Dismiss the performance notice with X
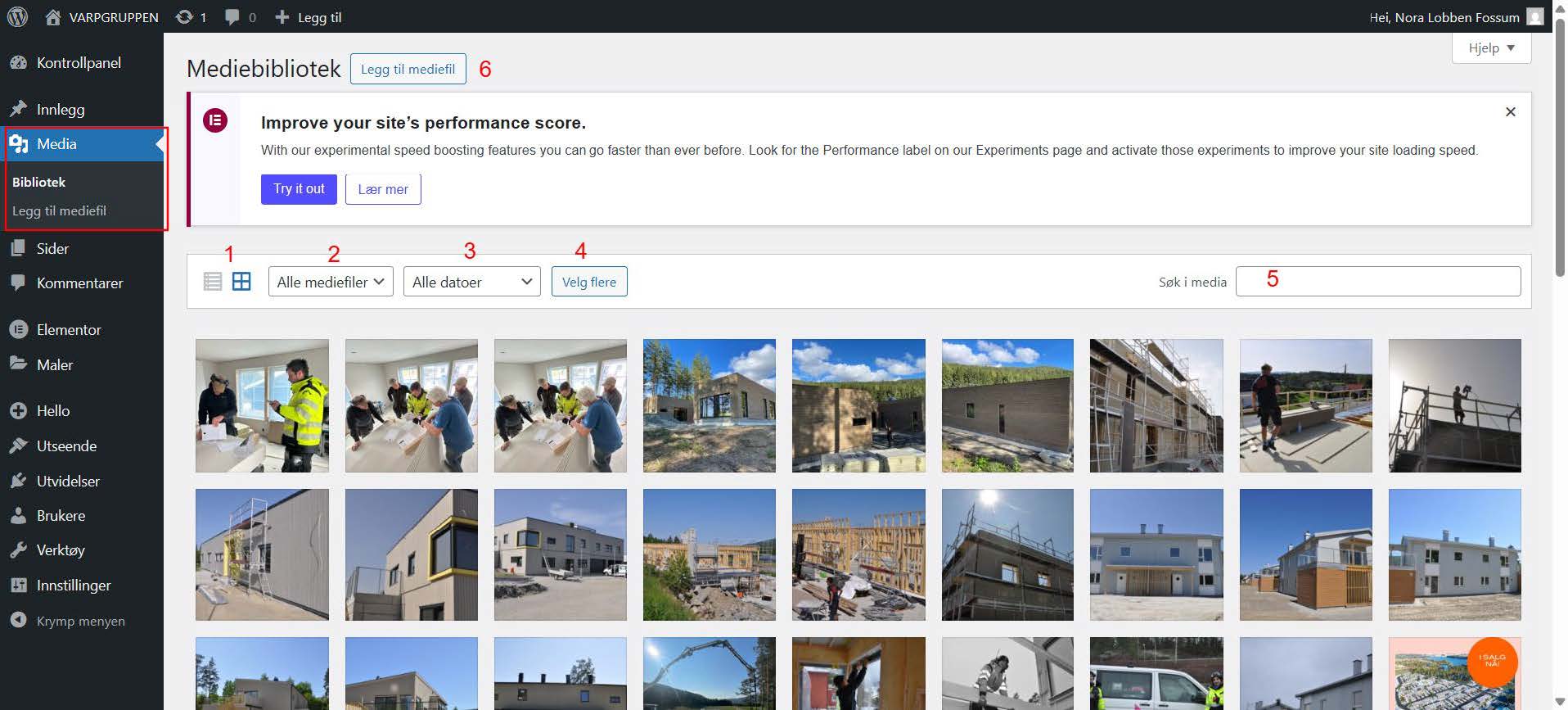The width and height of the screenshot is (1568, 710). [1511, 111]
